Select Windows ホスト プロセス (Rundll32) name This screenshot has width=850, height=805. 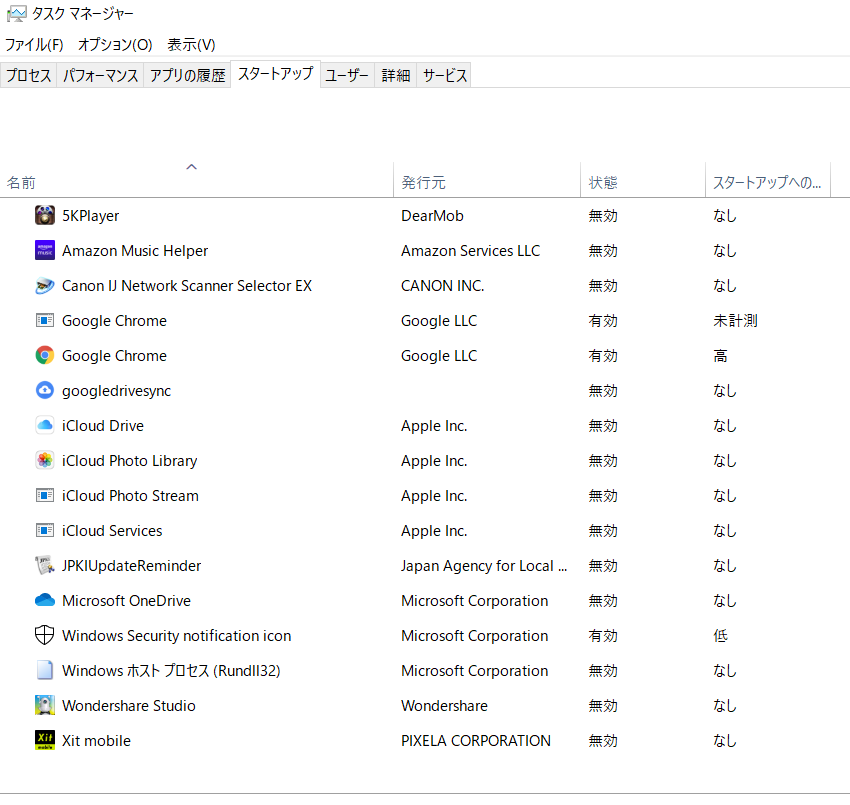click(171, 671)
